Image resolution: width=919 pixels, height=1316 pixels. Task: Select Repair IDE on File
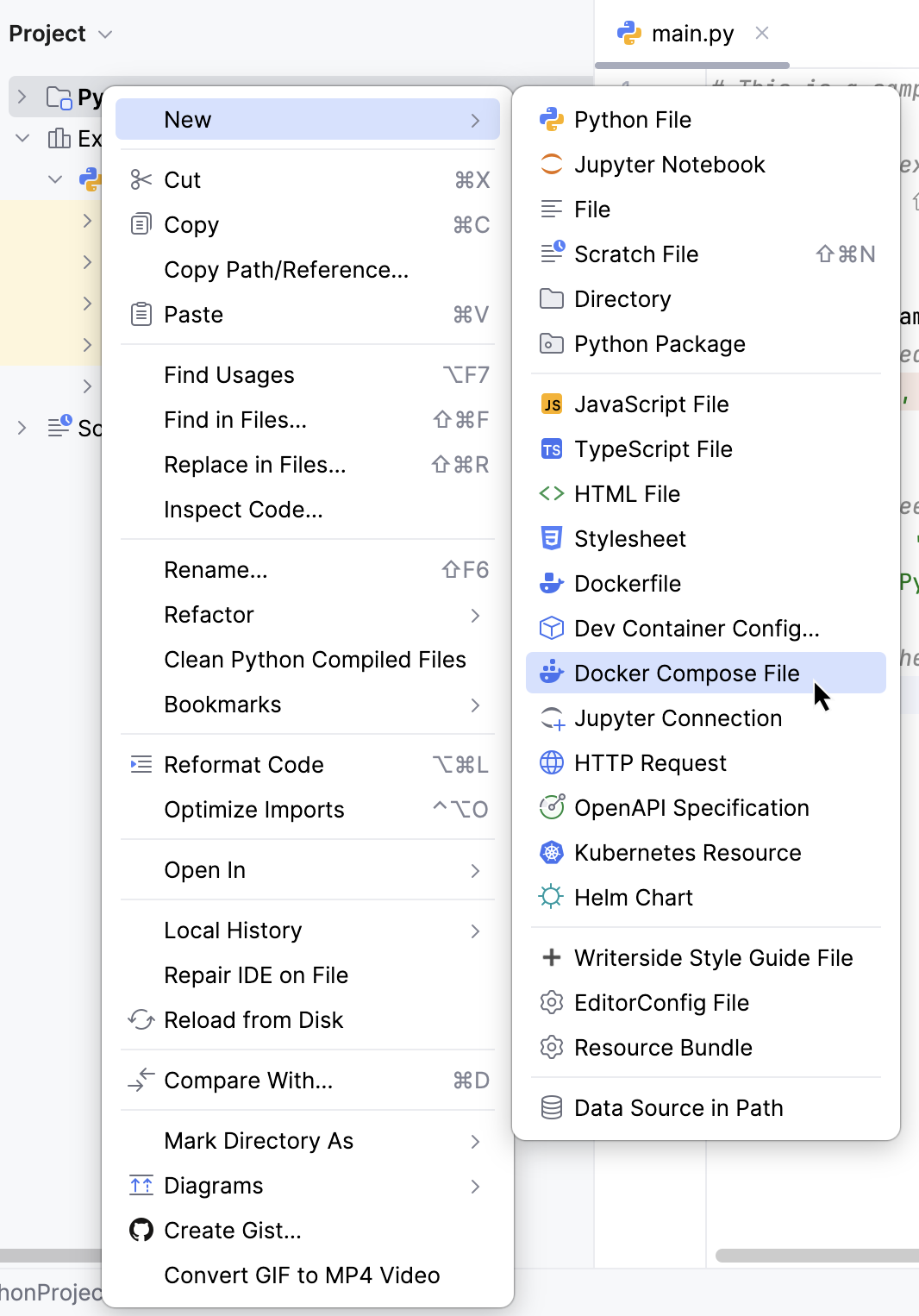coord(308,975)
